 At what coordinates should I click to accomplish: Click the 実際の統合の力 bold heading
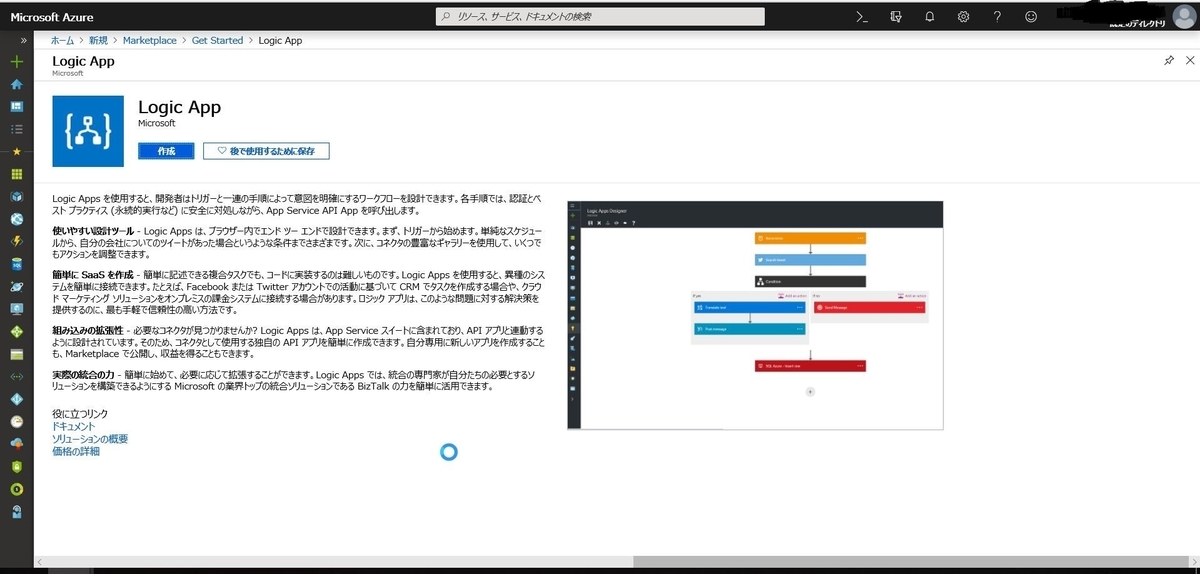coord(83,374)
